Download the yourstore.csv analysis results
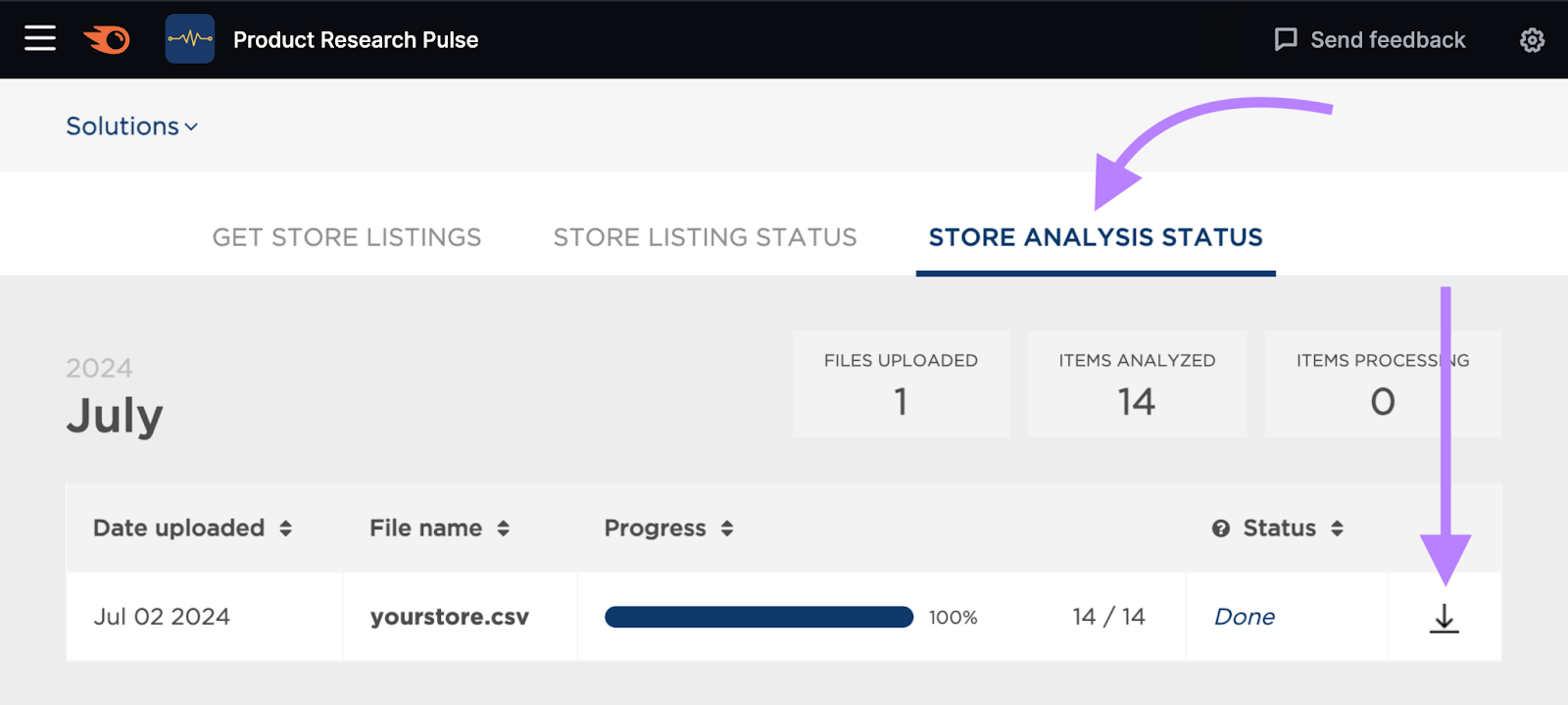The image size is (1568, 705). tap(1444, 618)
